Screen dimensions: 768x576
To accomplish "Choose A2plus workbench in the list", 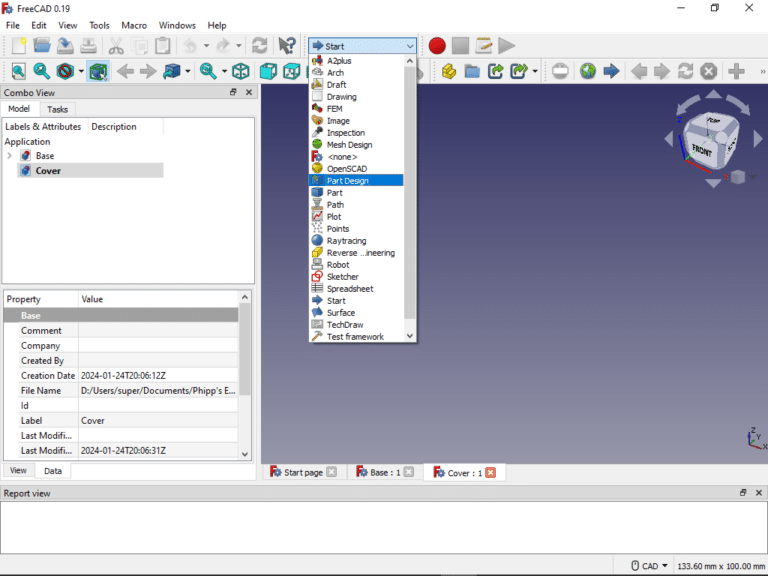I will pos(356,61).
